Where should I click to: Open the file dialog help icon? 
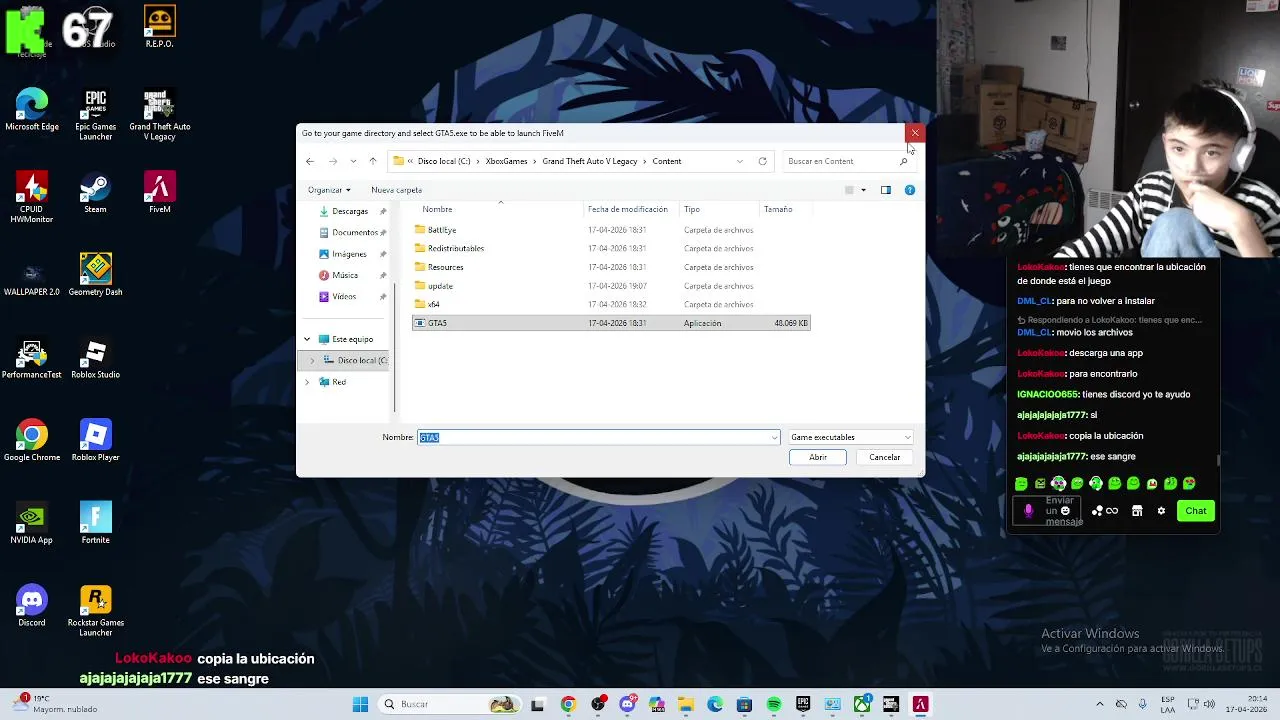(x=909, y=190)
